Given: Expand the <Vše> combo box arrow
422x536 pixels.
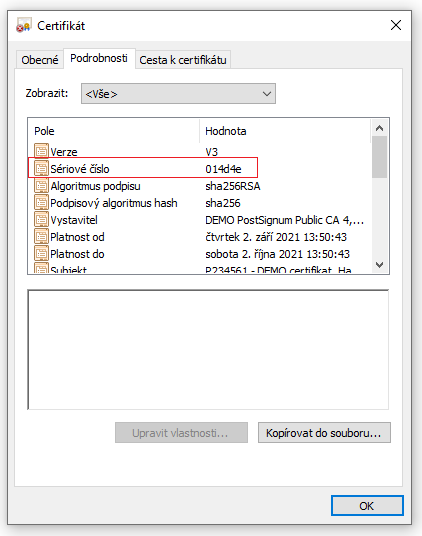Looking at the screenshot, I should pyautogui.click(x=267, y=94).
